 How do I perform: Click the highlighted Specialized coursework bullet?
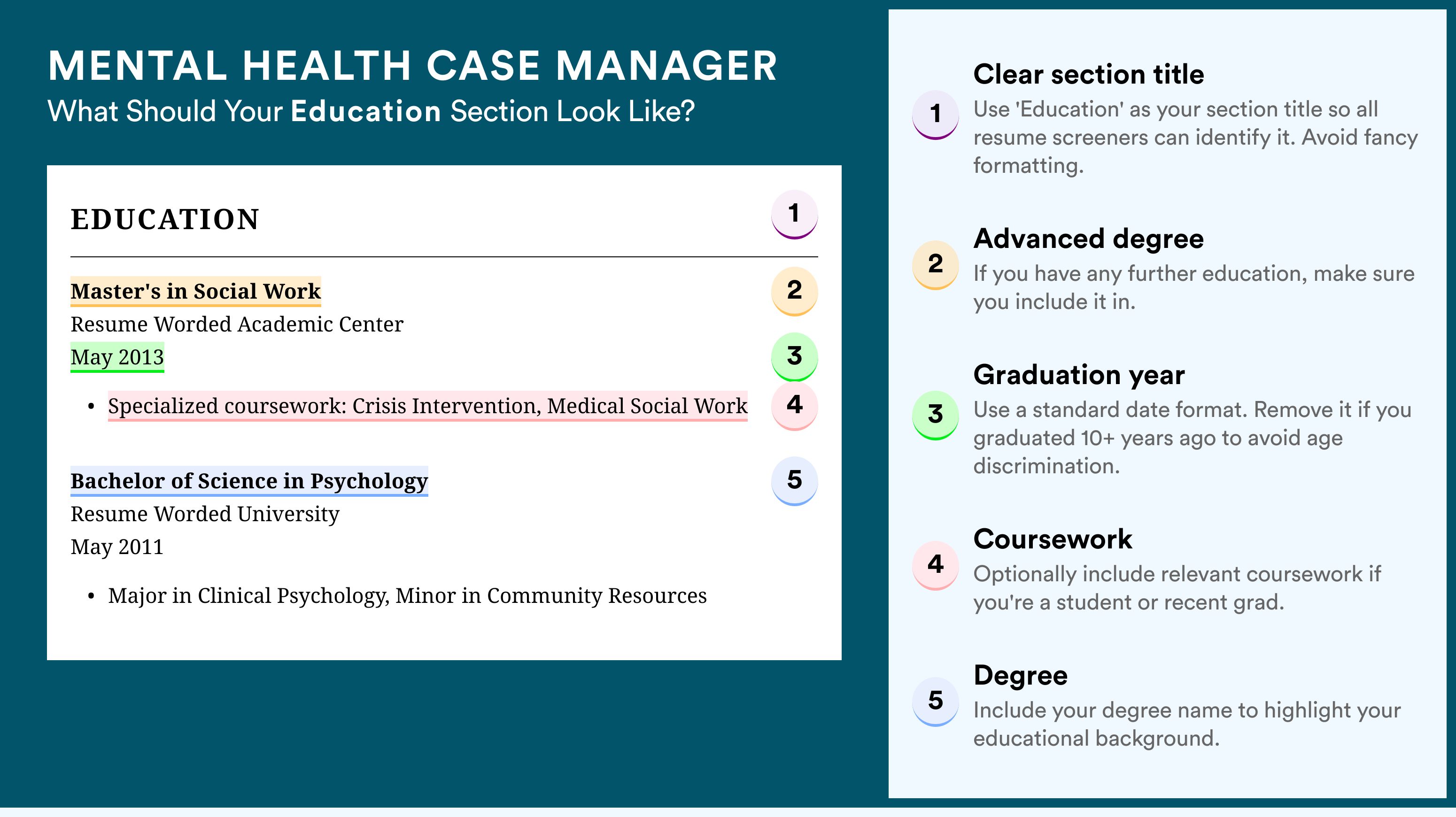(427, 406)
